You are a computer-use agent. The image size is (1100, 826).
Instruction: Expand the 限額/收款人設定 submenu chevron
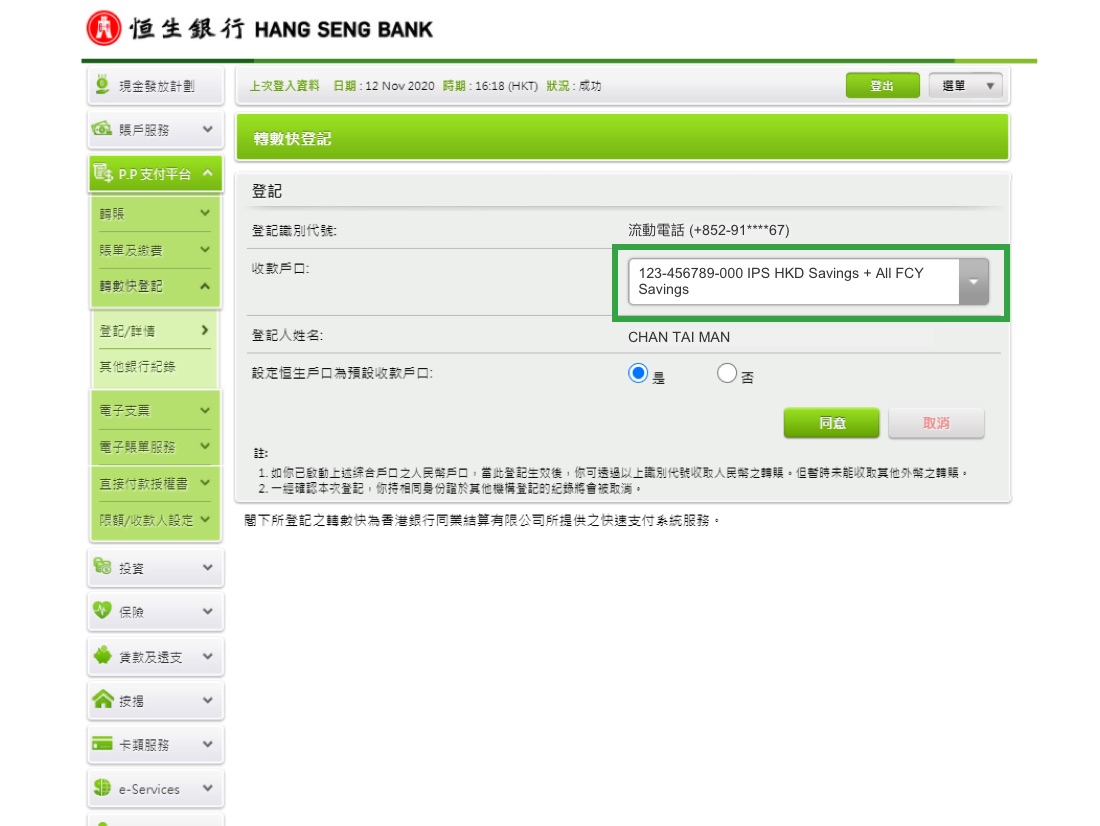point(205,519)
